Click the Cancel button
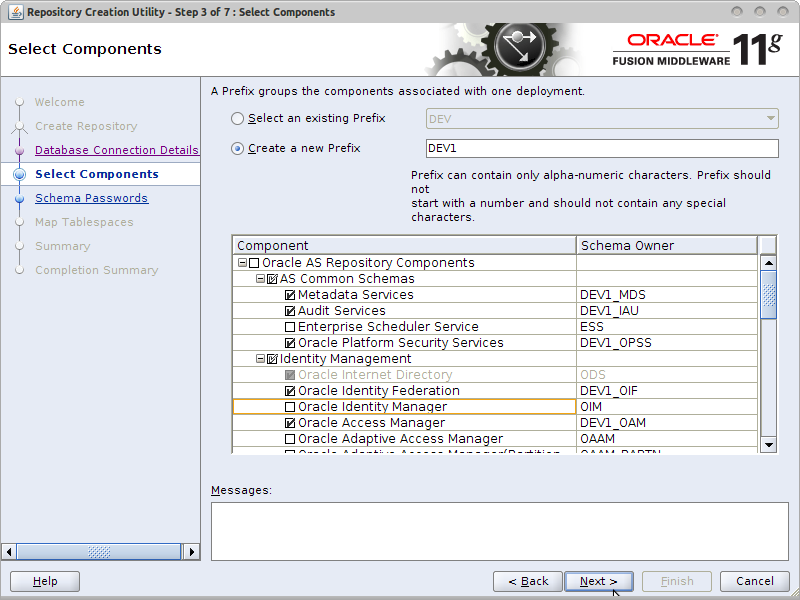Image resolution: width=800 pixels, height=600 pixels. 755,581
